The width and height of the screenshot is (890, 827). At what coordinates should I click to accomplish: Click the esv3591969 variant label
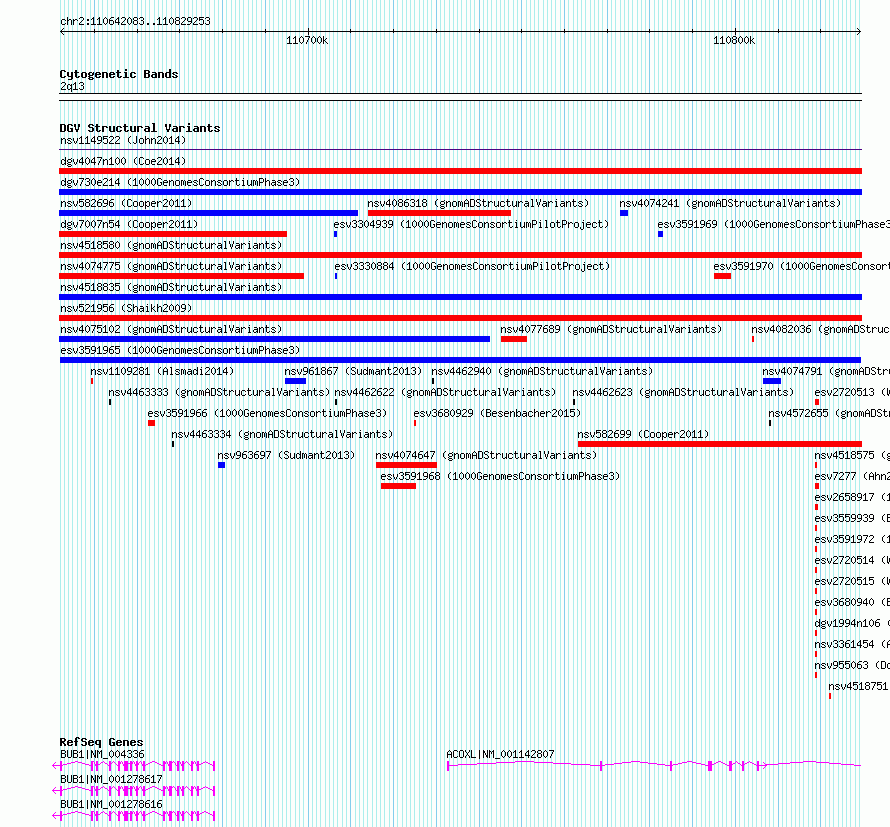[774, 224]
